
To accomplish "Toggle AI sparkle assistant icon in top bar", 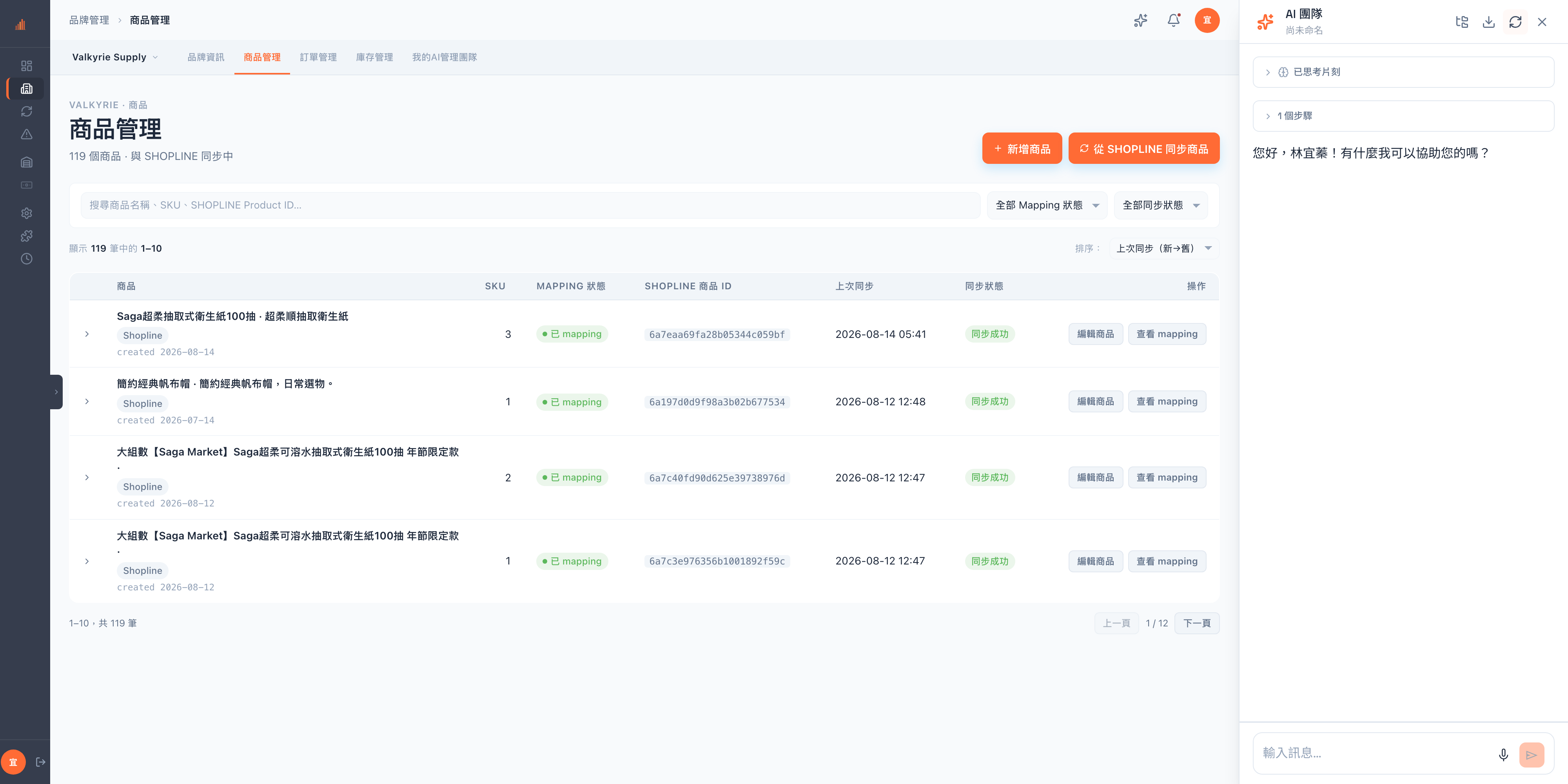I will 1141,21.
